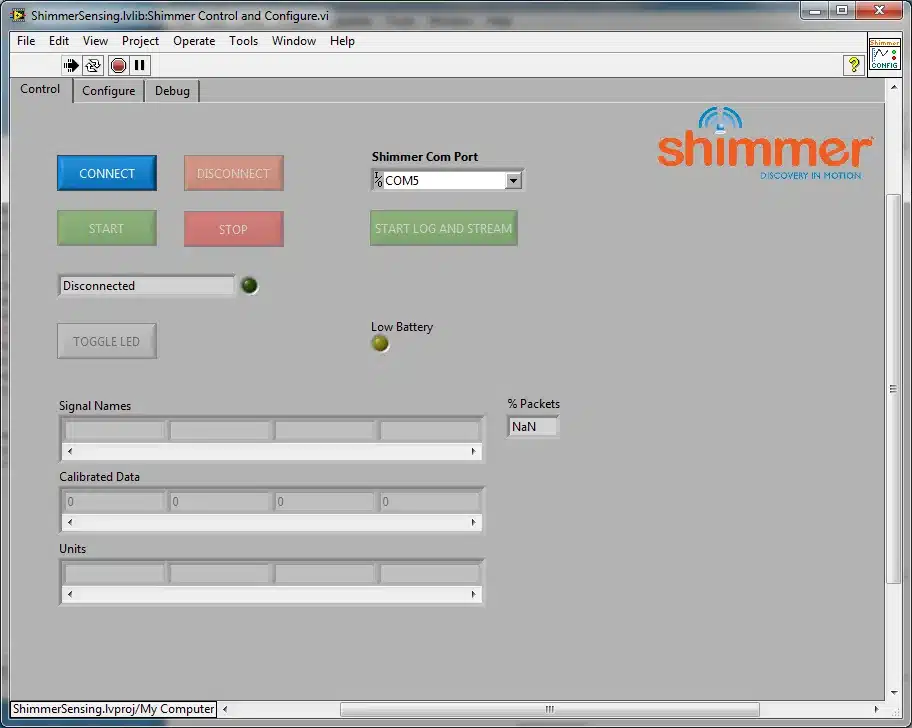Click the horizontal scrollbar thumb at bottom
This screenshot has width=912, height=728.
point(550,709)
